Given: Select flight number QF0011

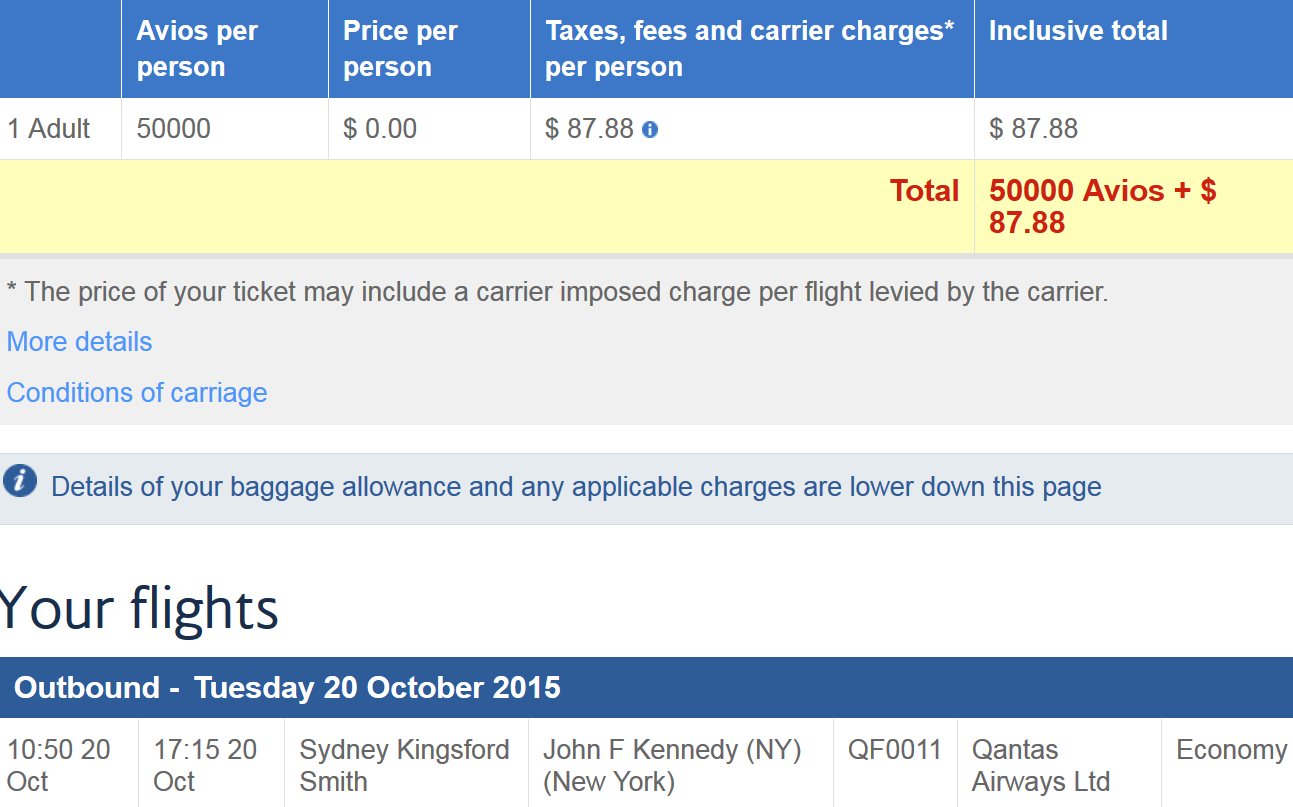Looking at the screenshot, I should tap(895, 750).
